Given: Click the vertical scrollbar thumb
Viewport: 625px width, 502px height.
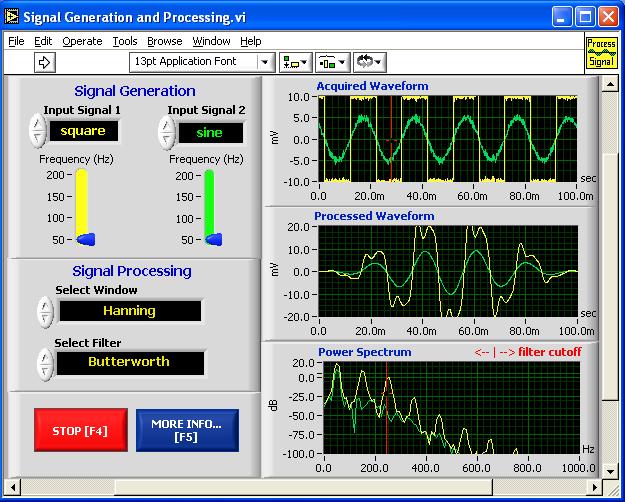Looking at the screenshot, I should (x=610, y=276).
